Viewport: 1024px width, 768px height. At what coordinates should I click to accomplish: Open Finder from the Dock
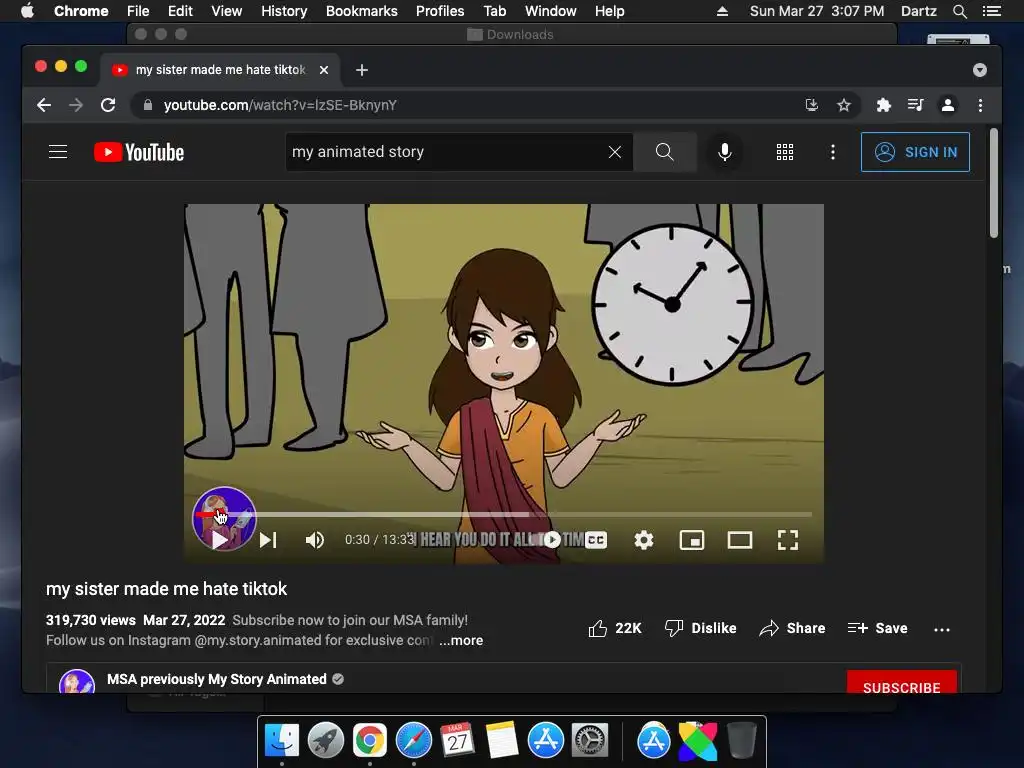(282, 741)
